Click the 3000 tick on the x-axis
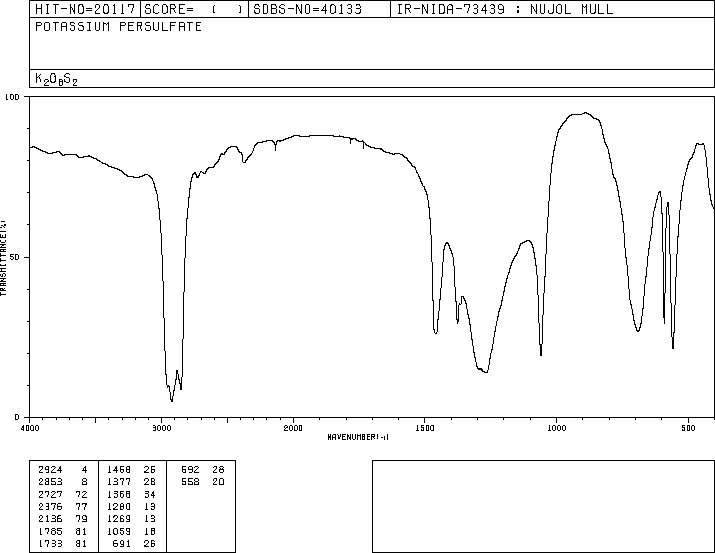Viewport: 715px width, 553px height. [x=161, y=428]
